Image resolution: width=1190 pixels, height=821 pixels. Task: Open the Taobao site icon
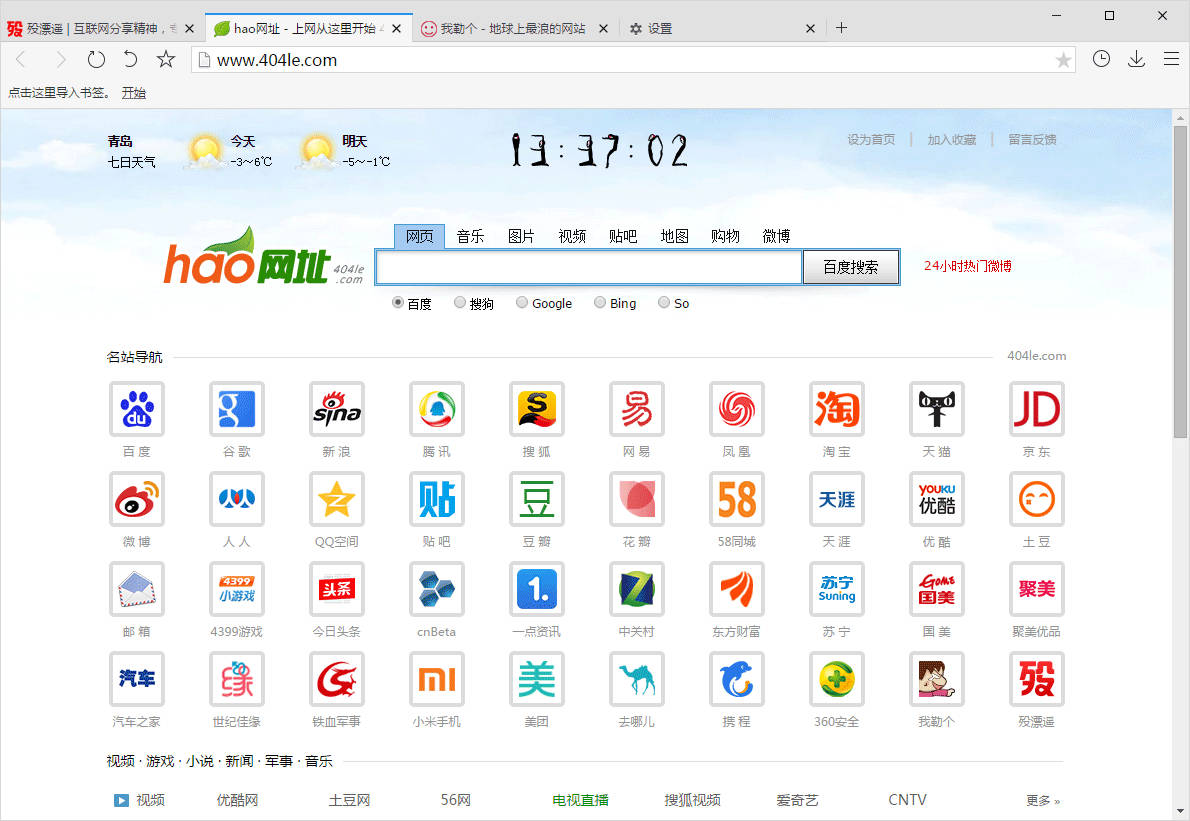pos(836,409)
